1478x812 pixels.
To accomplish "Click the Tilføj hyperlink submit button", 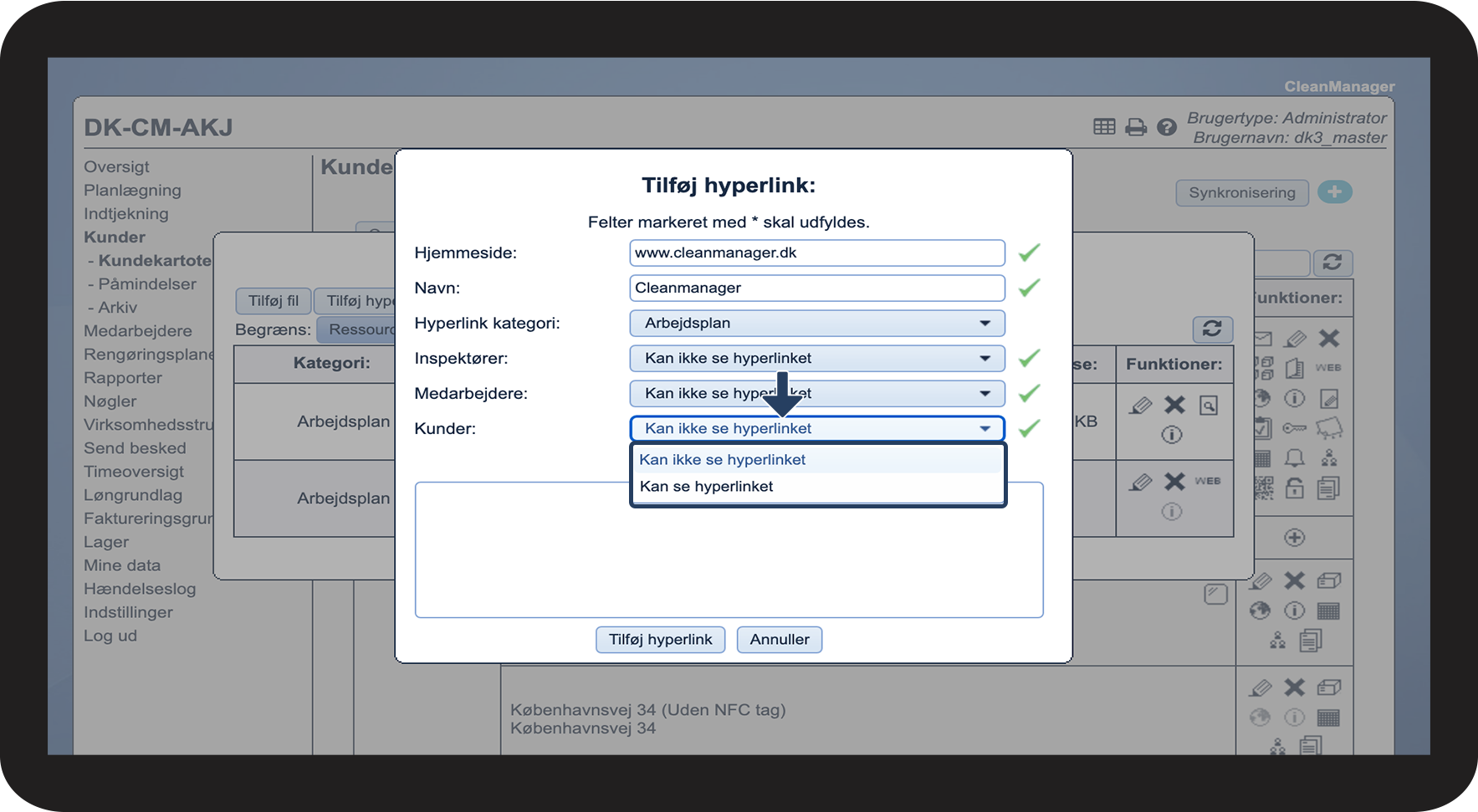I will point(661,639).
